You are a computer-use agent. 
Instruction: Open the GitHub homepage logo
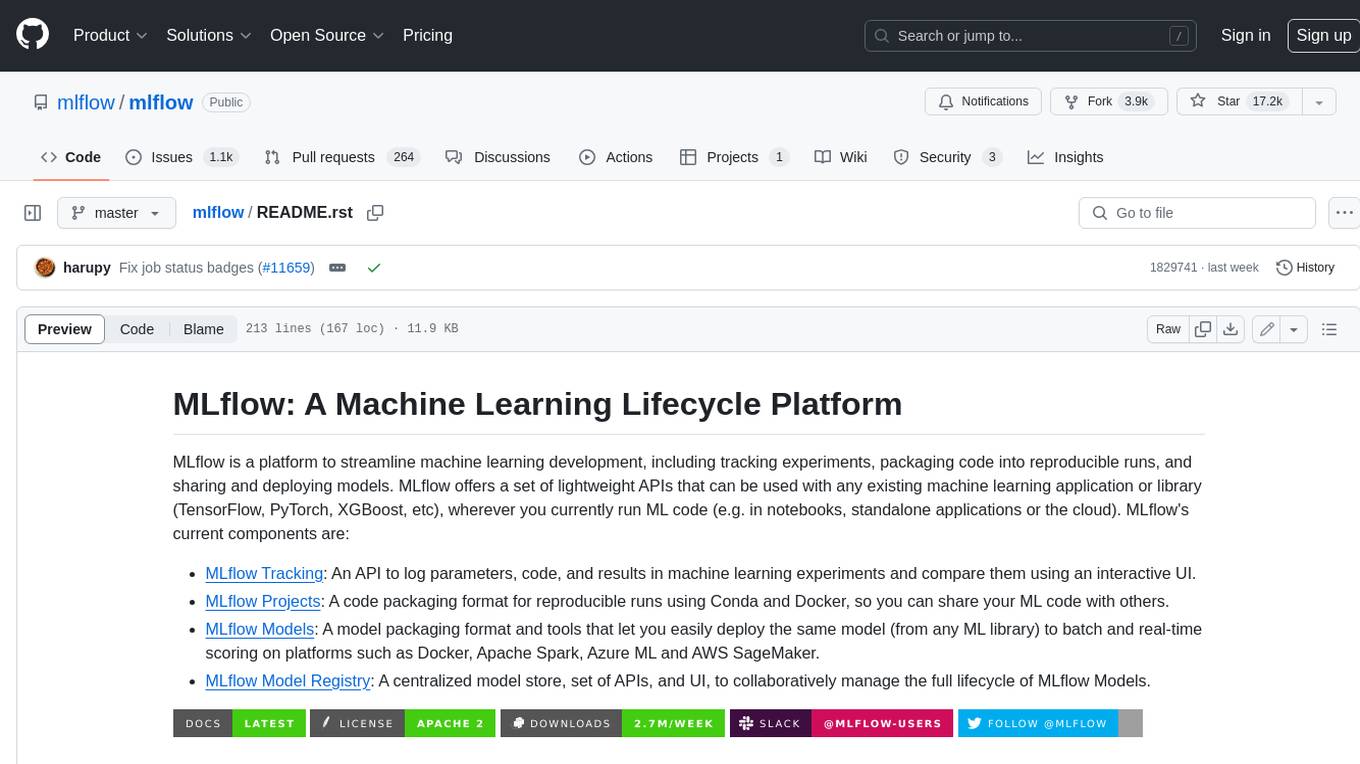coord(32,35)
